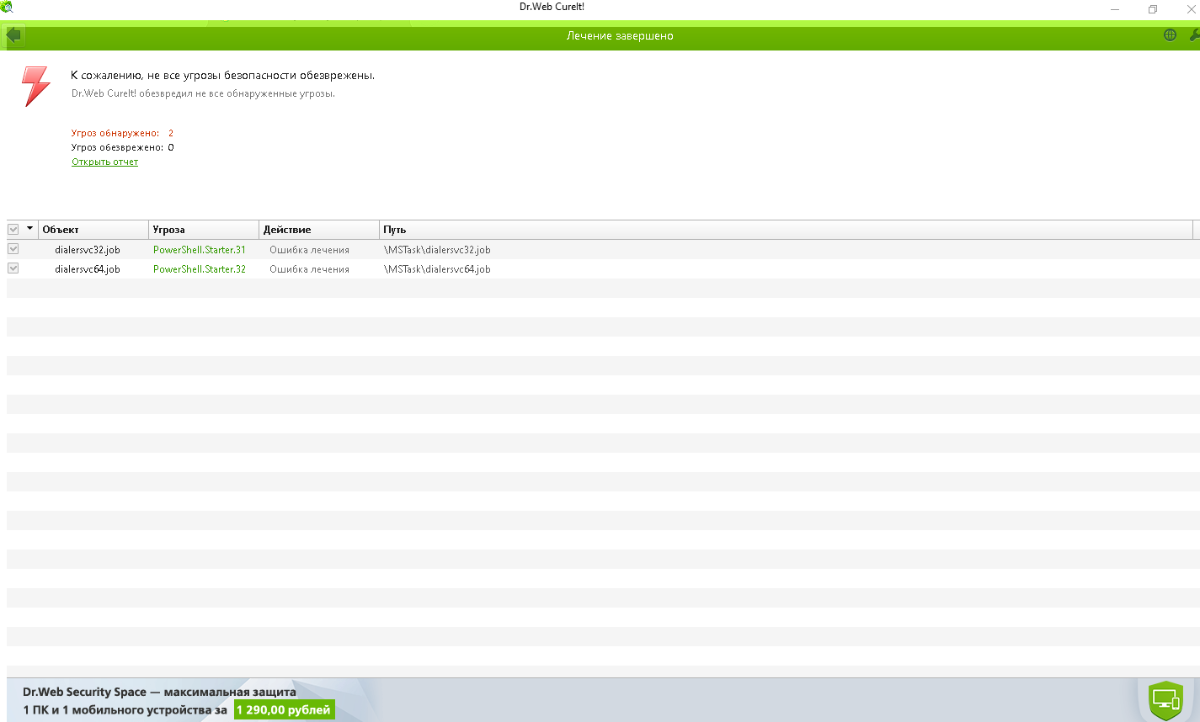Screen dimensions: 1200x722
Task: Expand the dropdown arrow beside header checkbox
Action: coord(30,229)
